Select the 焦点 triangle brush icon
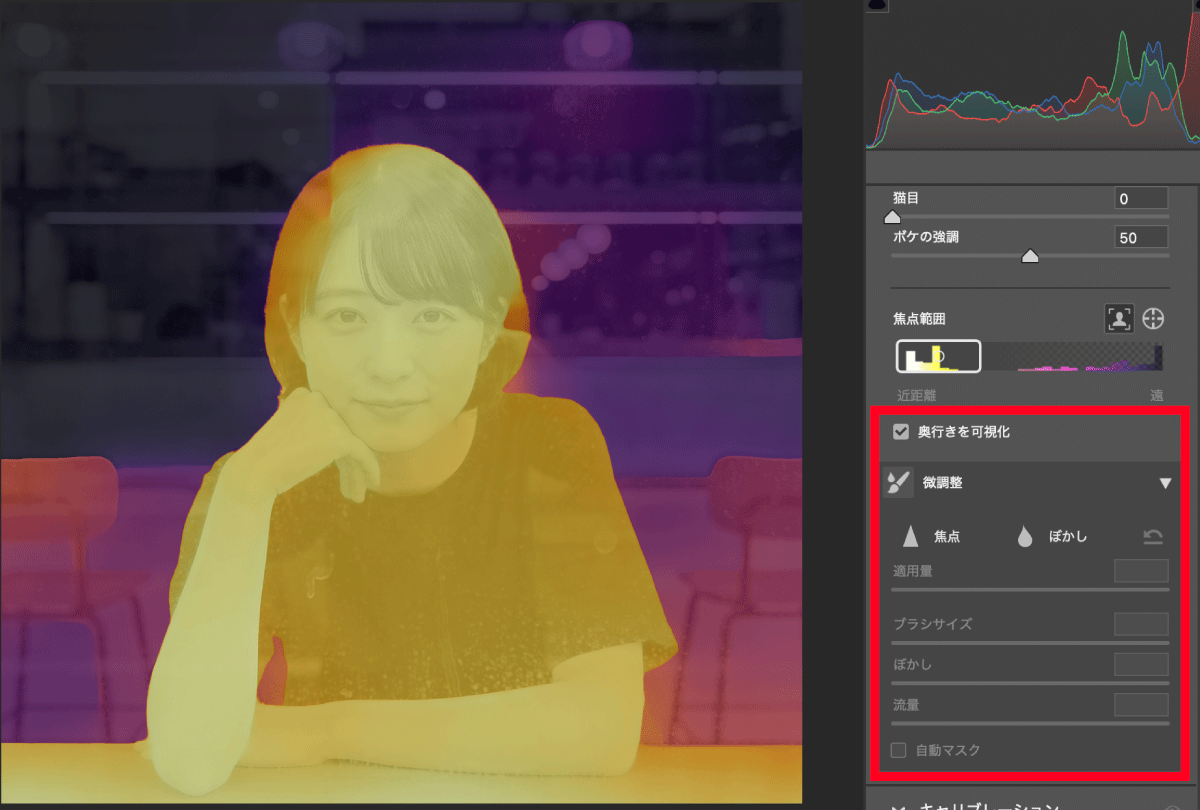1200x810 pixels. coord(910,537)
